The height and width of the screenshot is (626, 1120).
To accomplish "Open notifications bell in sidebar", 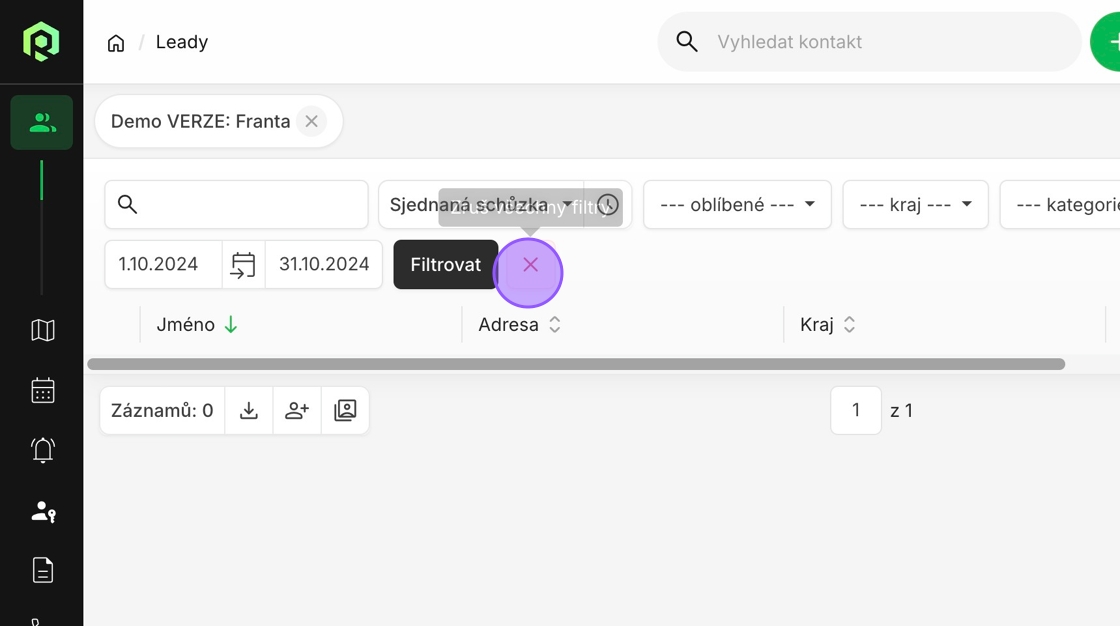I will (42, 451).
